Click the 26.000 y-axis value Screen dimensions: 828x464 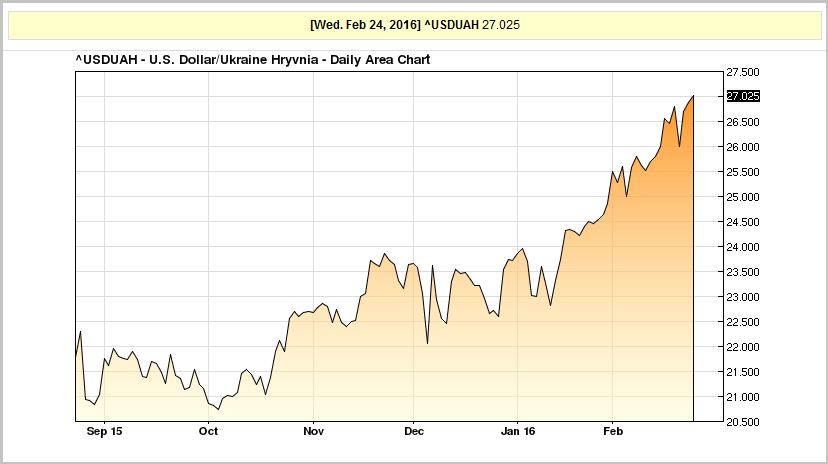[x=743, y=147]
